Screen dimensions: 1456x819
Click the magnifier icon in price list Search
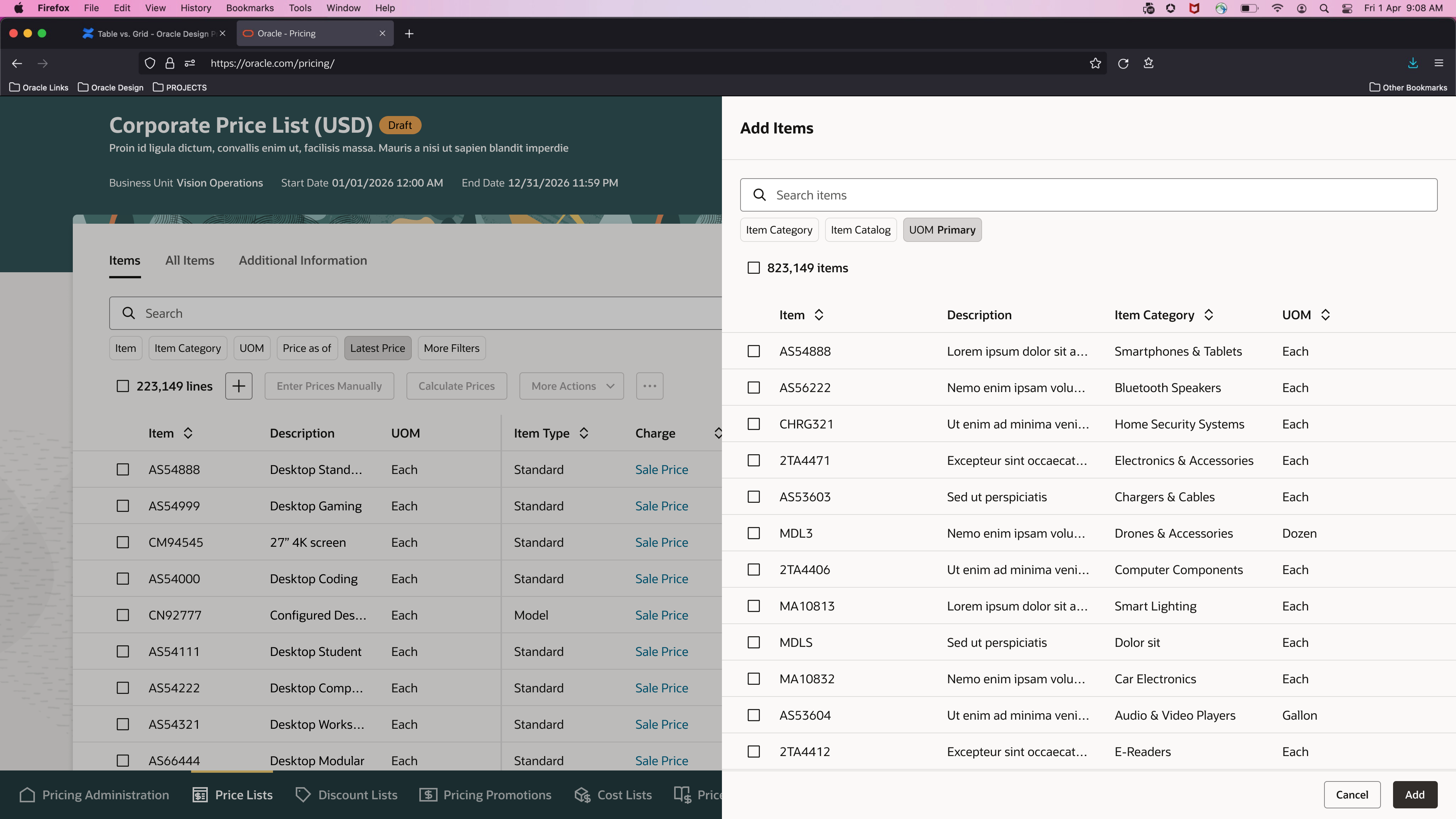coord(129,313)
